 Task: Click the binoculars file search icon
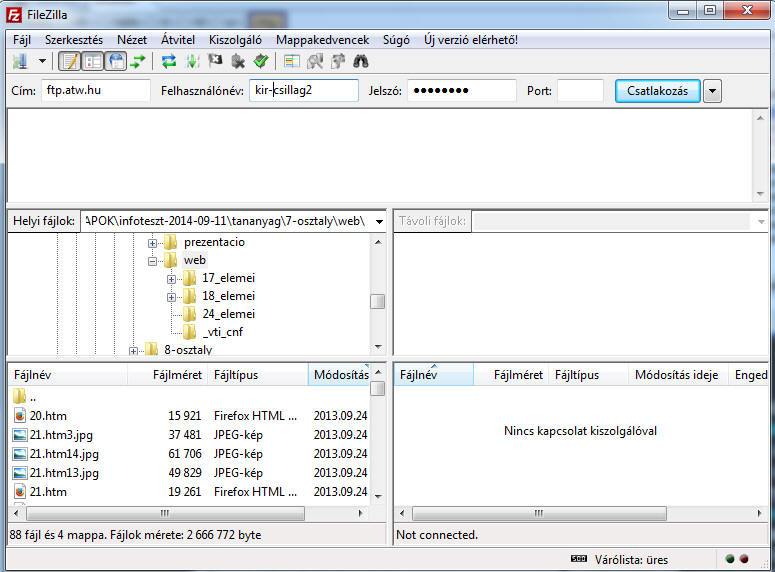click(x=361, y=62)
